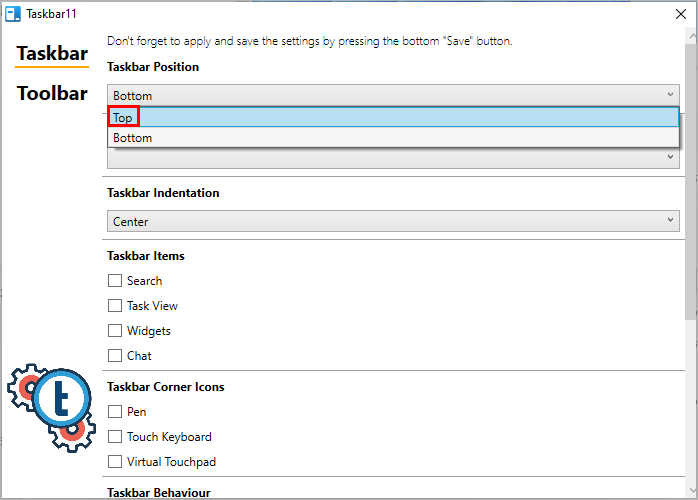This screenshot has height=500, width=698.
Task: Check the Virtual Touchpad option
Action: [115, 461]
